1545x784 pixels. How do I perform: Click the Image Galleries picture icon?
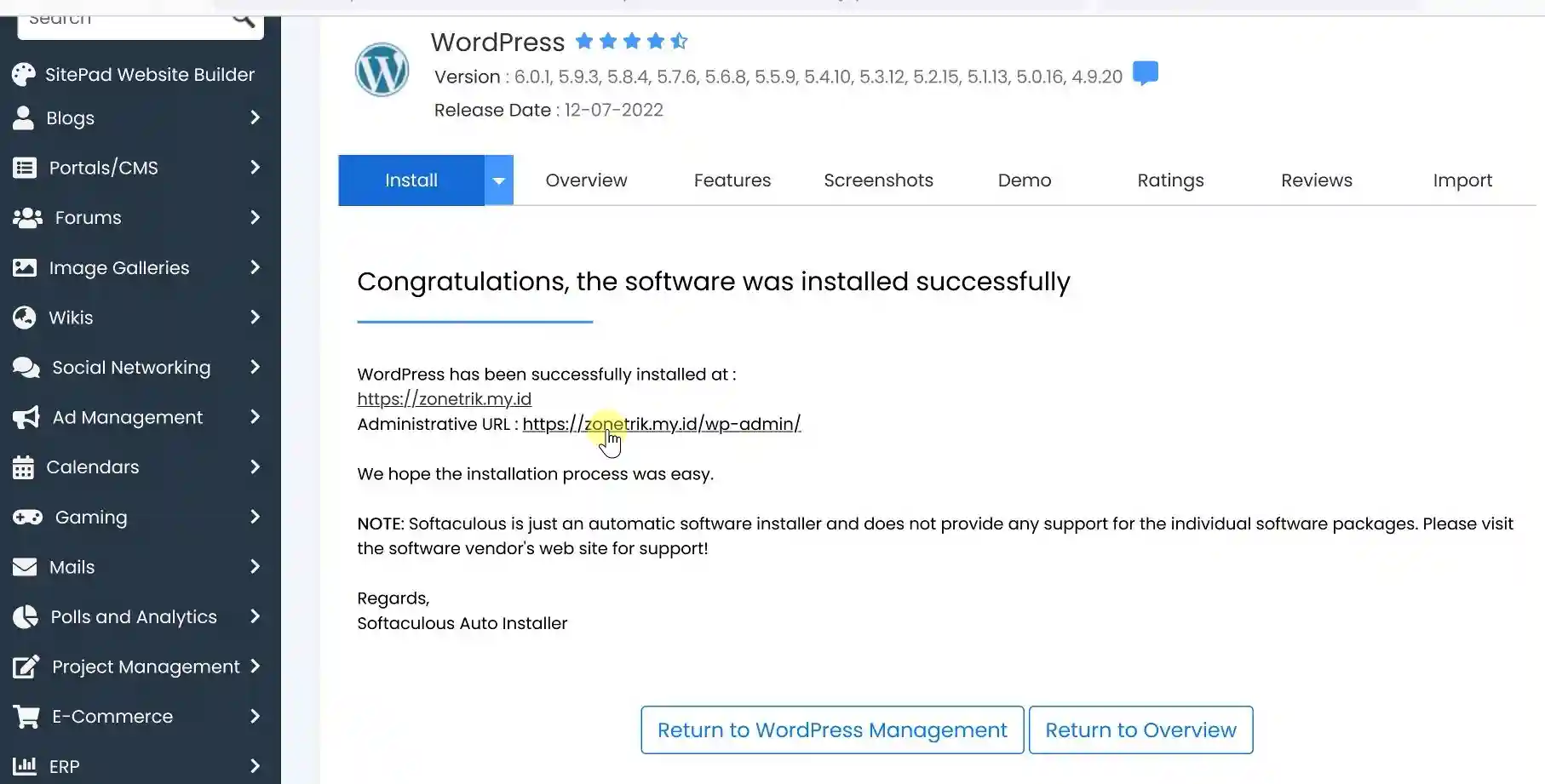[25, 267]
